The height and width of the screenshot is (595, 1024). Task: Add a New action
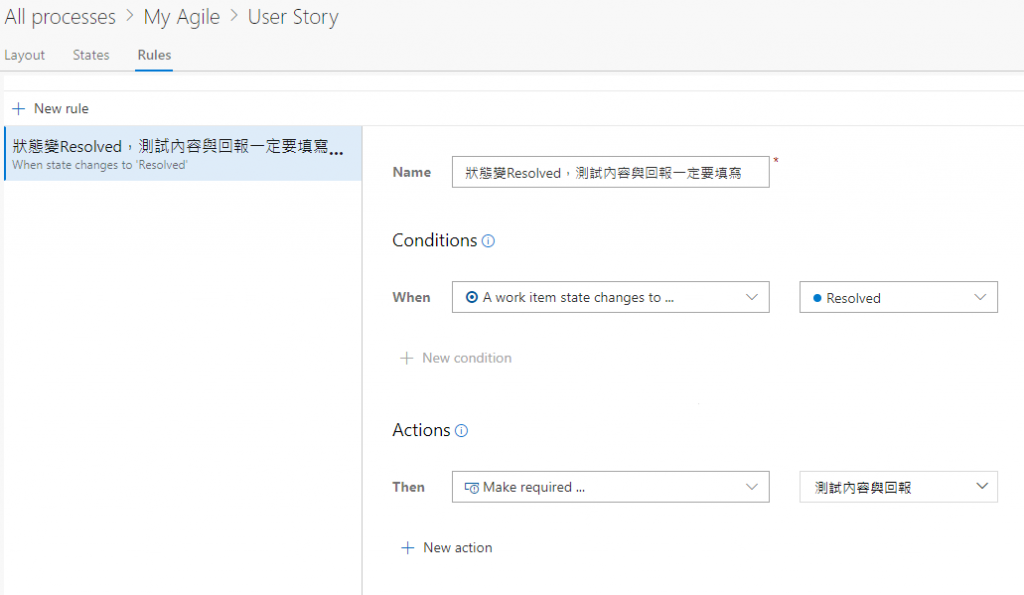(x=447, y=548)
